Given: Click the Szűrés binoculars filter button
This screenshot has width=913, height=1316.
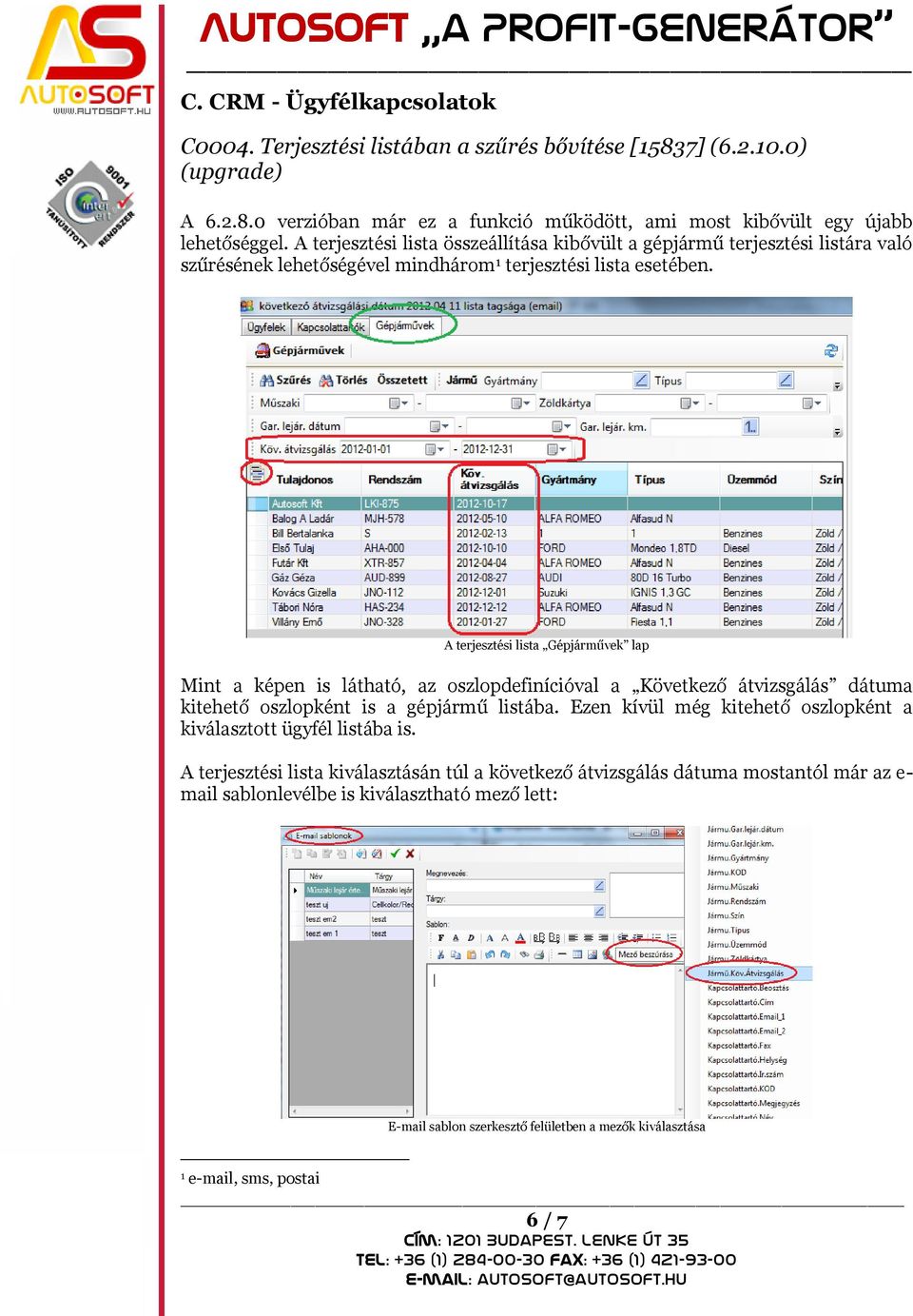Looking at the screenshot, I should click(286, 380).
